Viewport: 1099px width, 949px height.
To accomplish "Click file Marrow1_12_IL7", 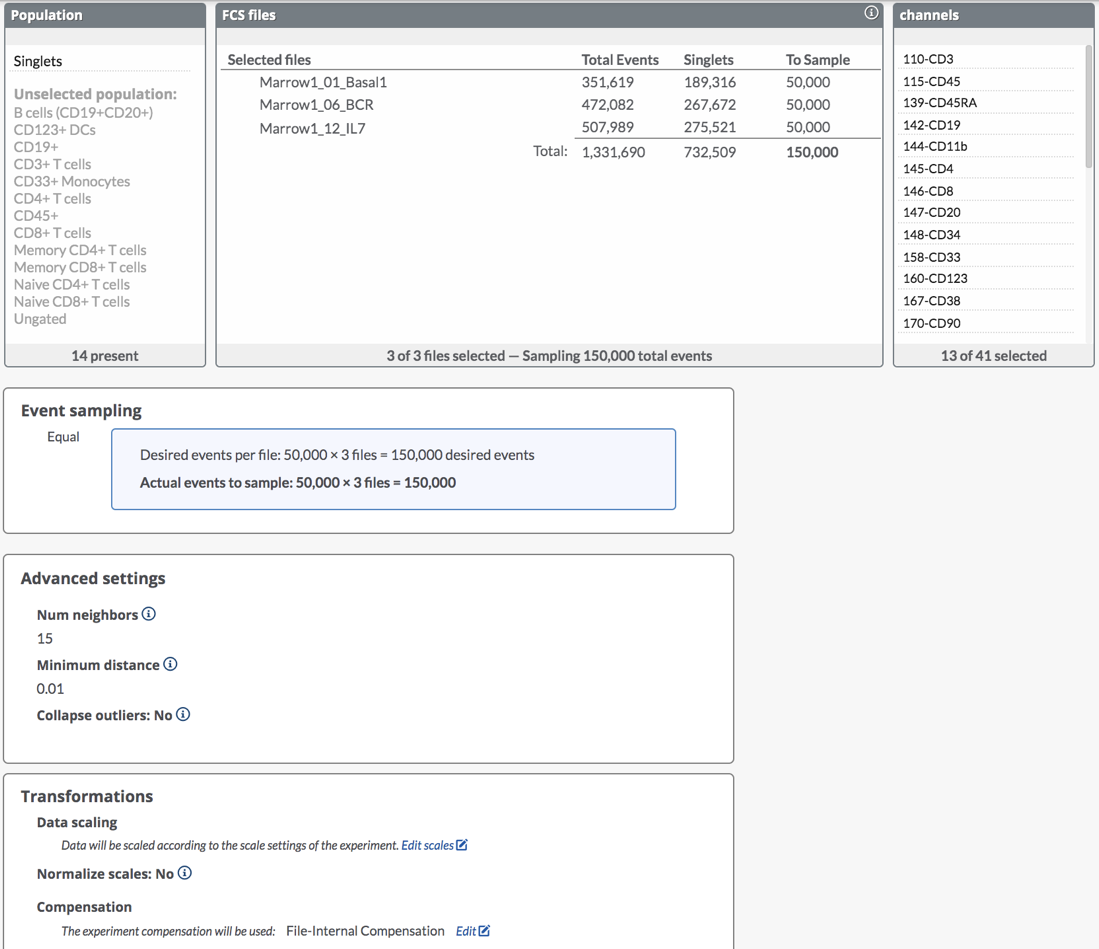I will click(312, 128).
